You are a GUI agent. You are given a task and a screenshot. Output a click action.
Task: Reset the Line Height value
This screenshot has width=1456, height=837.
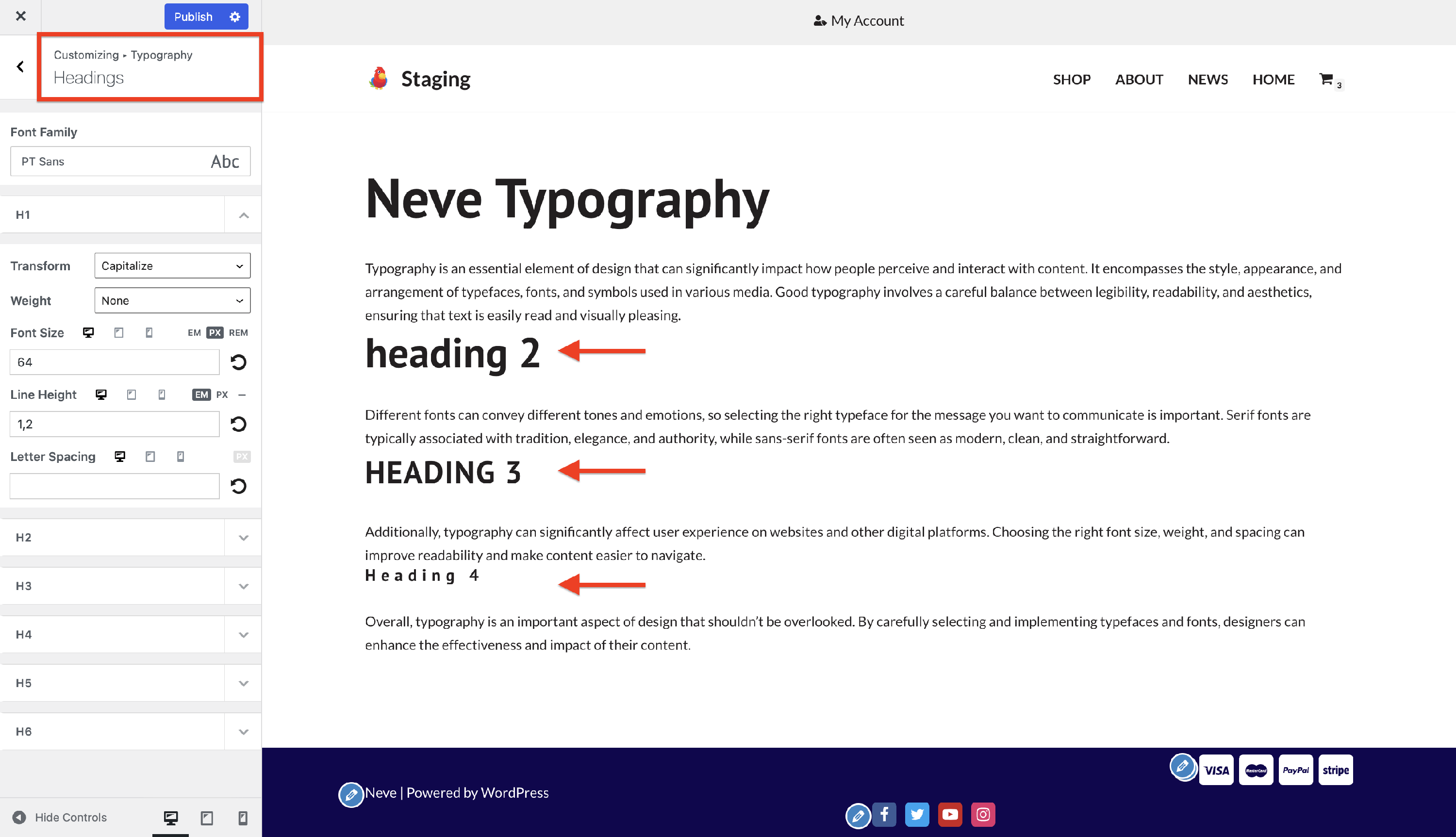pos(238,424)
